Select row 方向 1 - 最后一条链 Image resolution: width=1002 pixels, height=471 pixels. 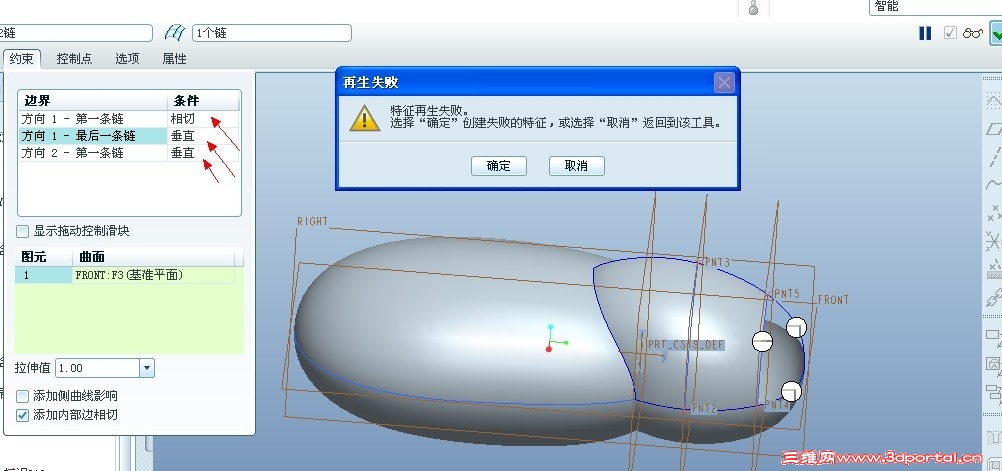click(x=93, y=135)
